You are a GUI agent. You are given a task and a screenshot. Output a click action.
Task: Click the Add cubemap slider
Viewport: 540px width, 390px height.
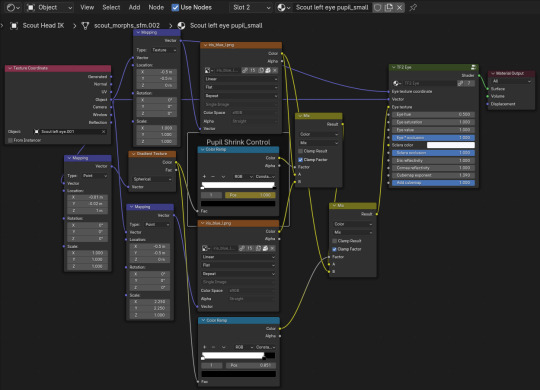pyautogui.click(x=433, y=183)
